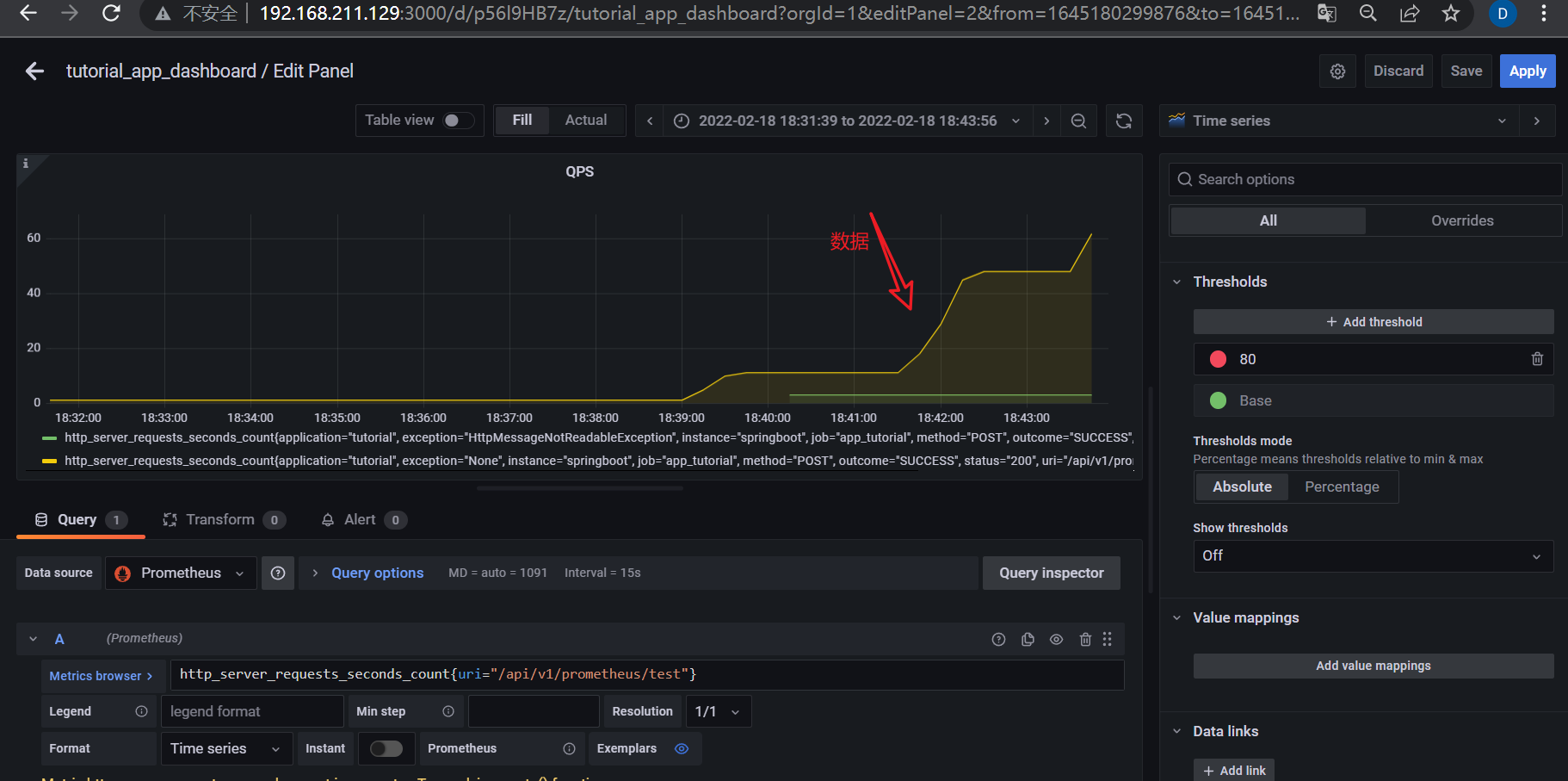Click Add link under Data links
1568x781 pixels.
click(x=1234, y=771)
